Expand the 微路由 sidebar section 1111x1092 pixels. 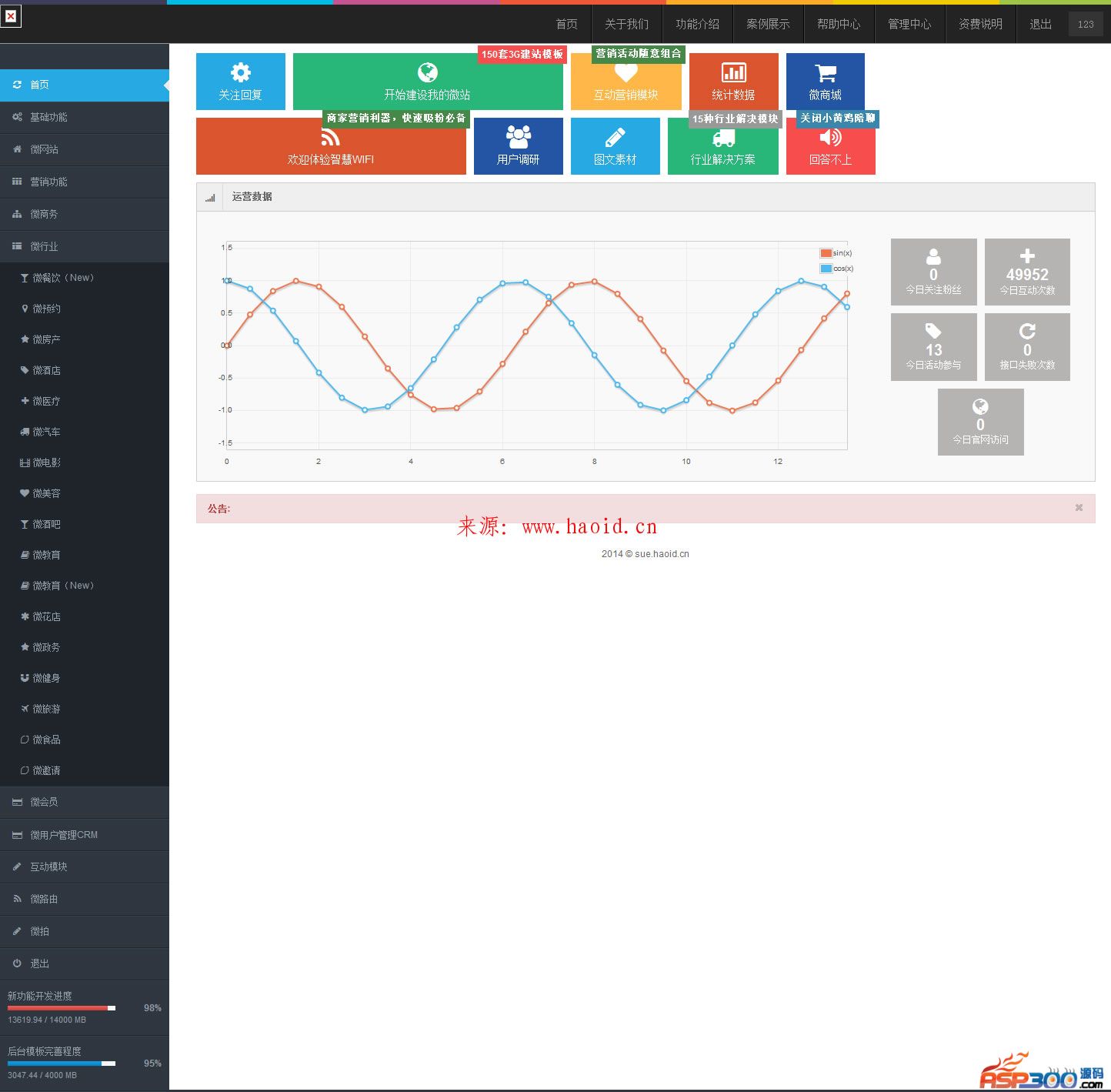[x=85, y=899]
